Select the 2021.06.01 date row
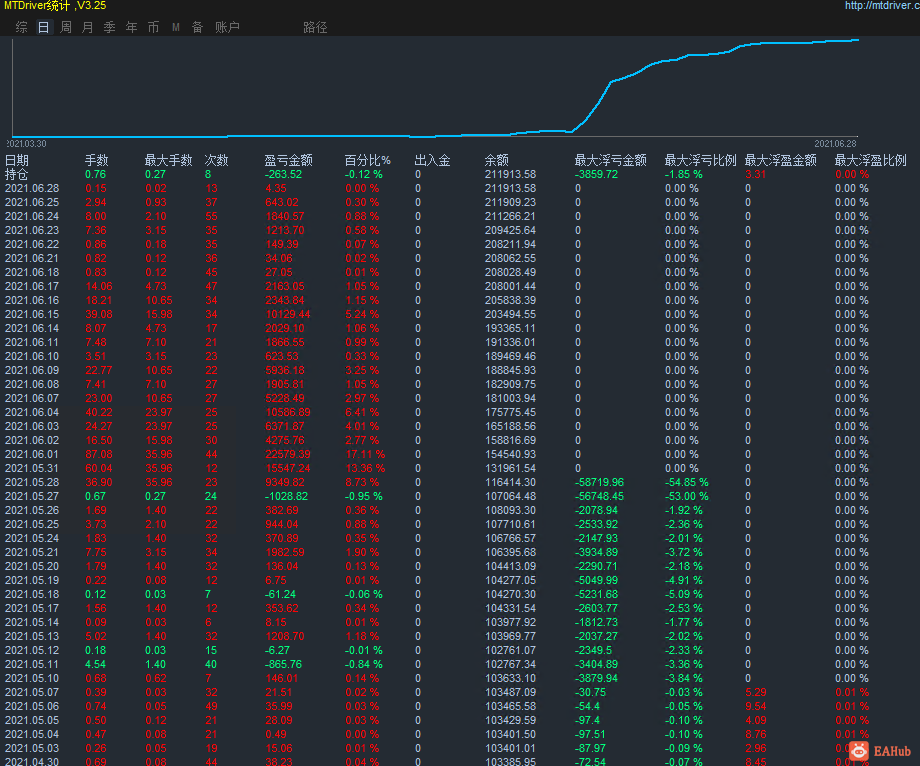 click(x=32, y=454)
